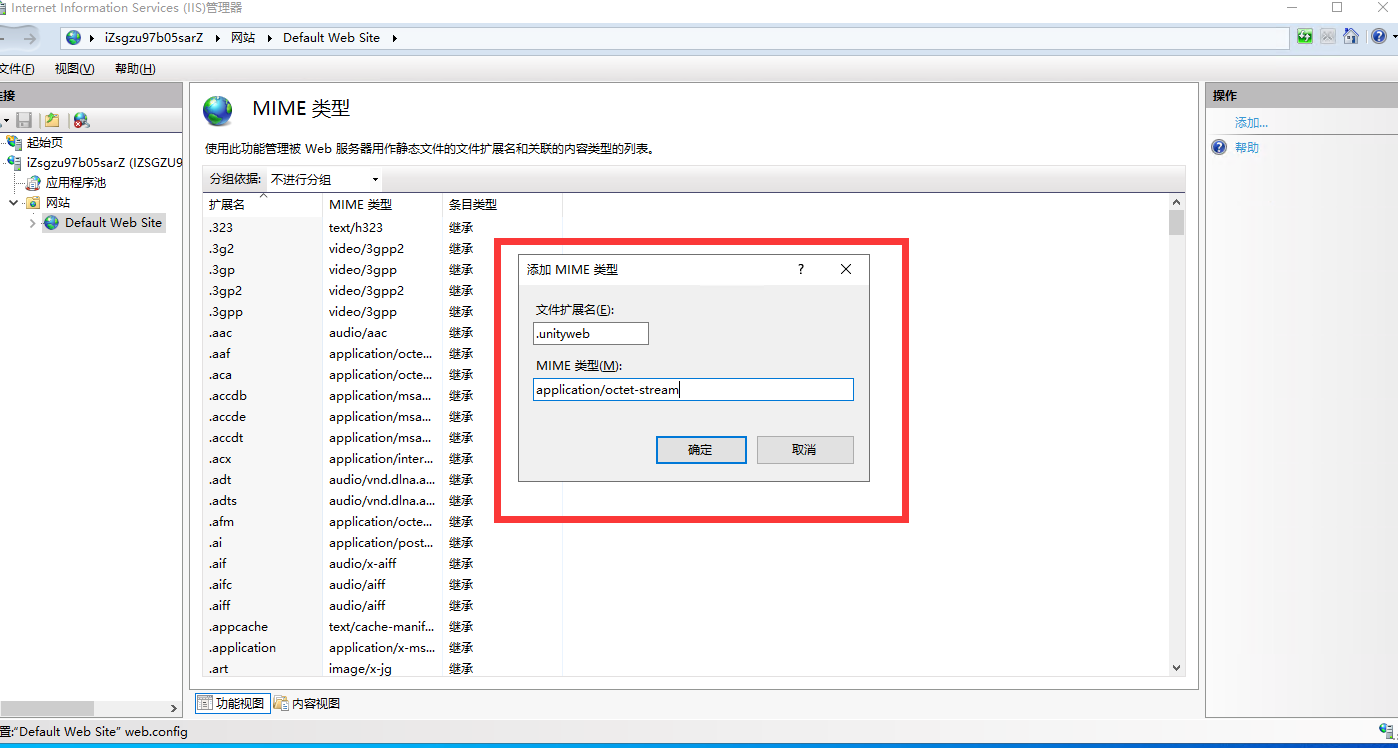Click iZsgzu97b05sarZ in the breadcrumb
Screen dimensions: 1398x748
tap(153, 38)
